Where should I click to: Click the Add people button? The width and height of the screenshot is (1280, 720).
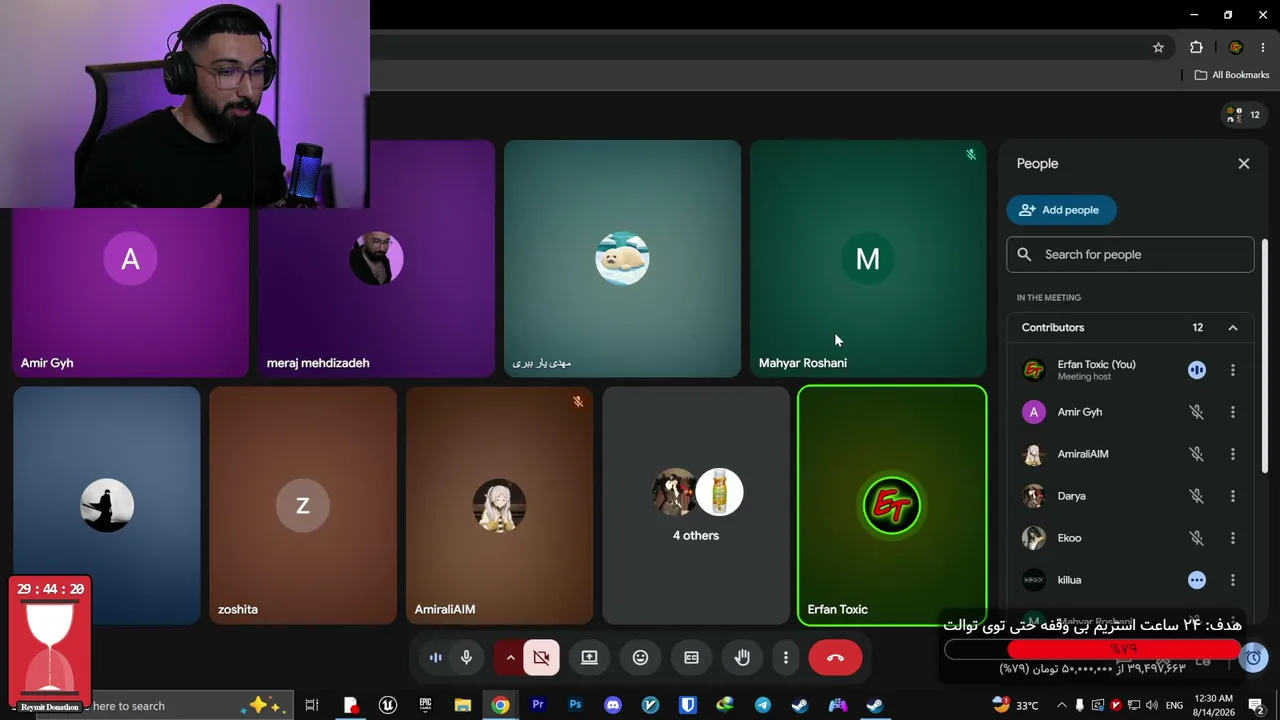tap(1061, 210)
